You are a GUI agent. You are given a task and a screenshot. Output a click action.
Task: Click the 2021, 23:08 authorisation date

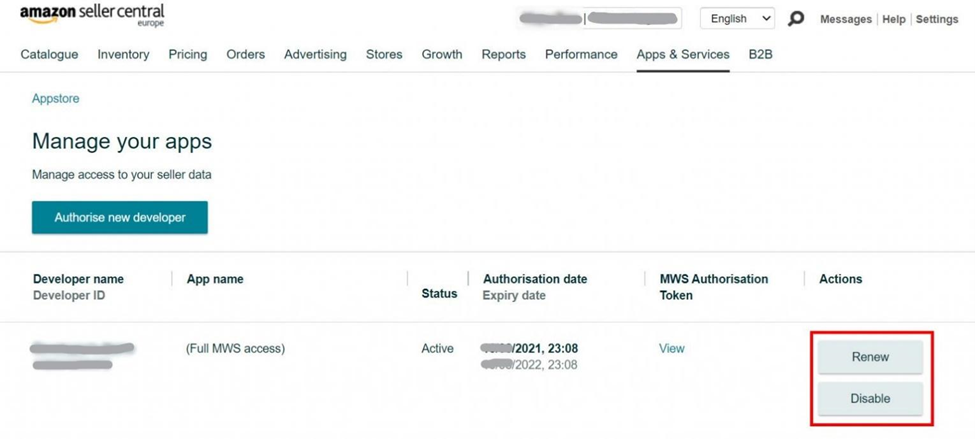point(530,348)
